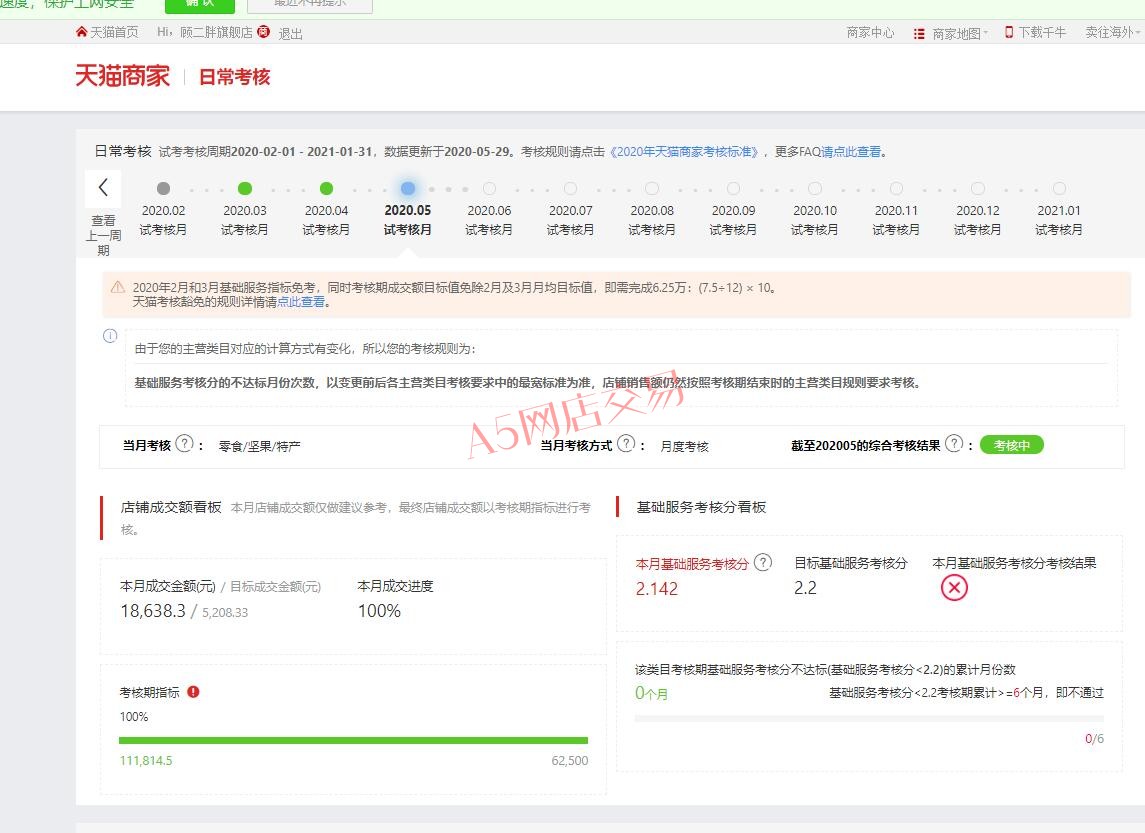The width and height of the screenshot is (1145, 833).
Task: Click the green 考核中 status badge
Action: (1011, 445)
